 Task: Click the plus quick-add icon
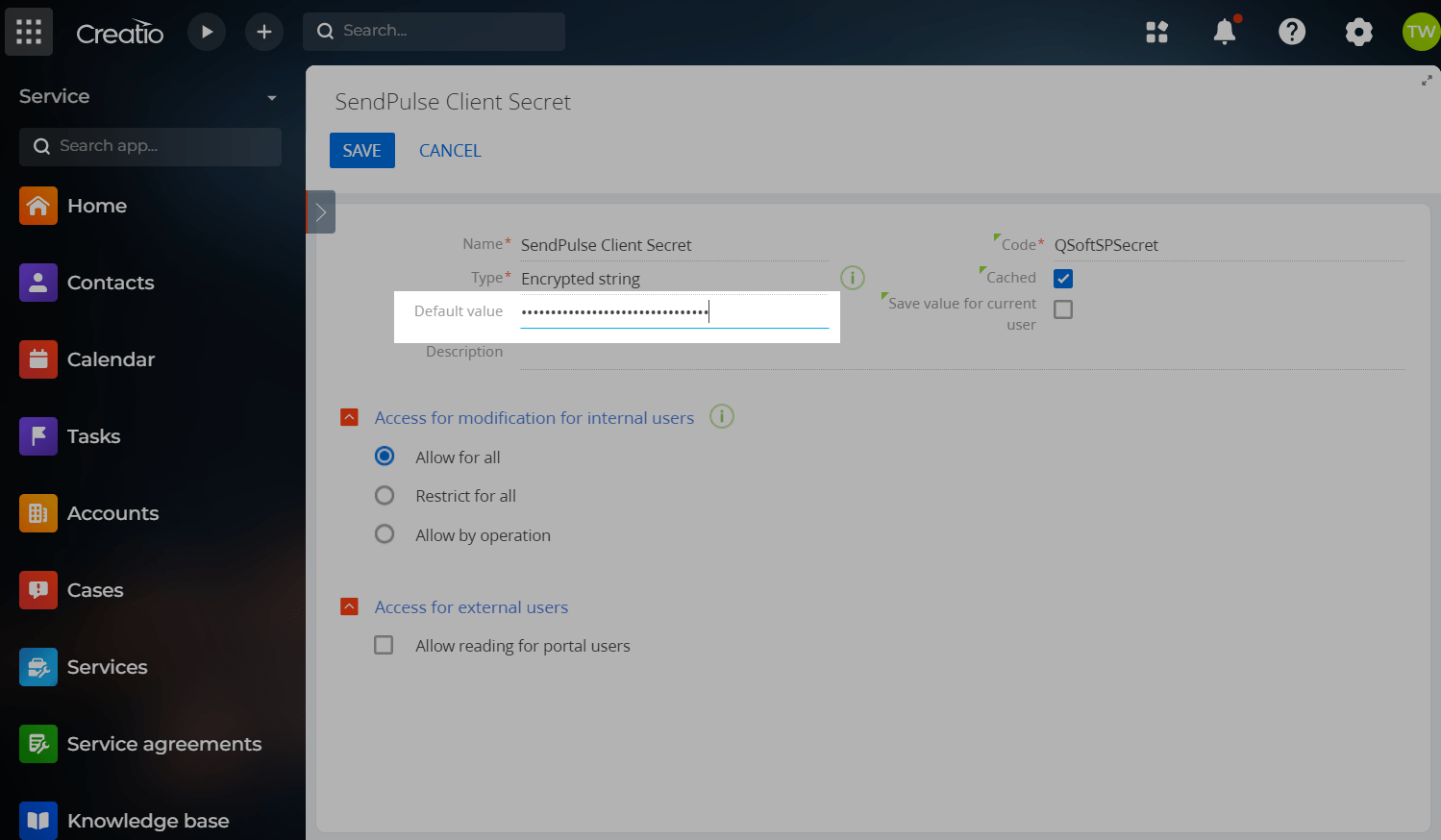(264, 32)
